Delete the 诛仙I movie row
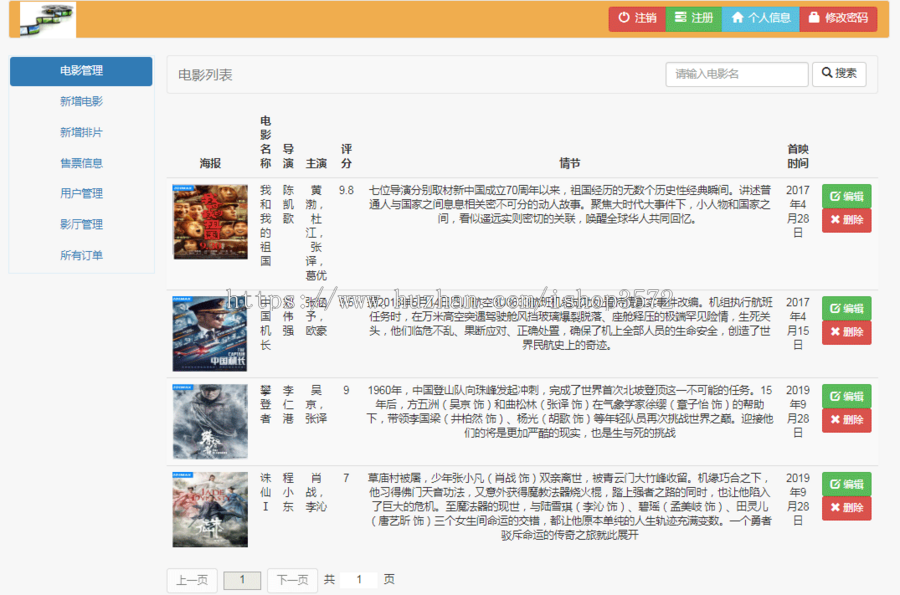Screen dimensions: 900x595 point(847,508)
